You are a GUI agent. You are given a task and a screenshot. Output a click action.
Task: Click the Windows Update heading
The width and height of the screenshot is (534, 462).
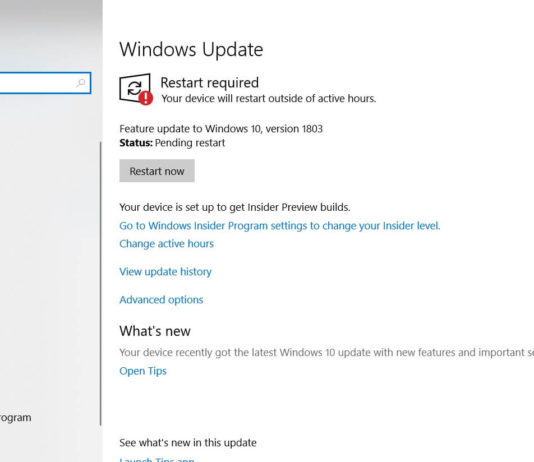(191, 50)
